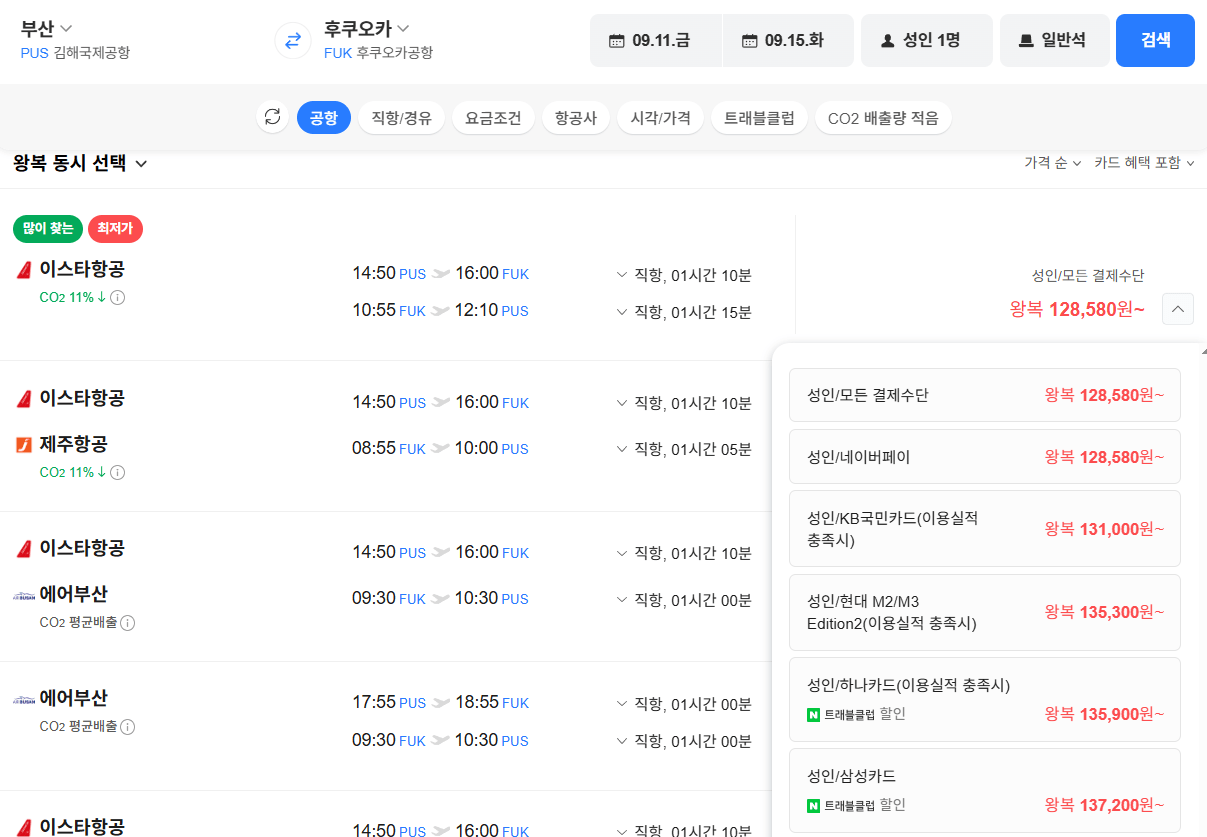Switch to the 공항 filter tab

(x=323, y=117)
